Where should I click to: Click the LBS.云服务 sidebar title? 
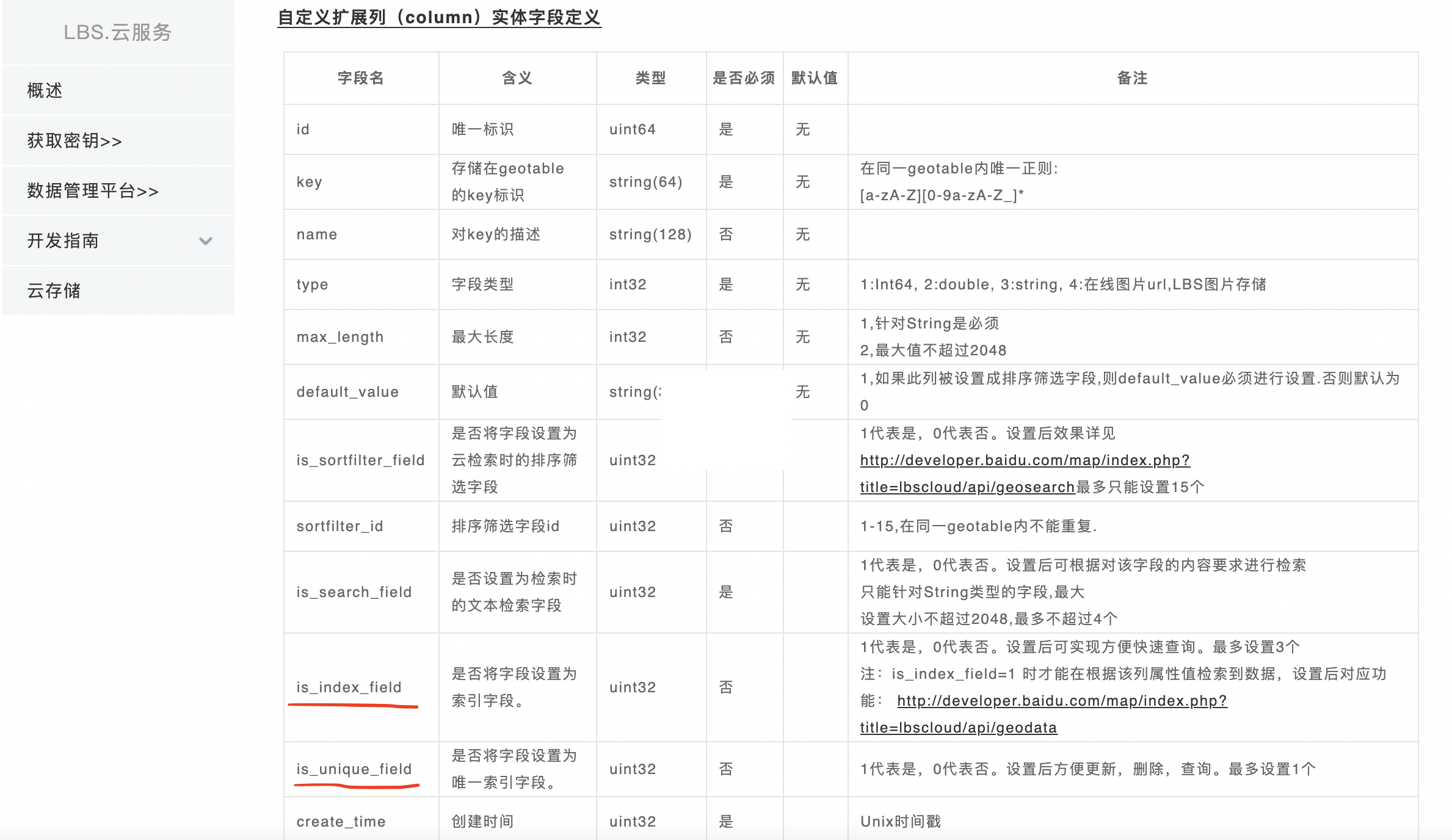pyautogui.click(x=118, y=32)
